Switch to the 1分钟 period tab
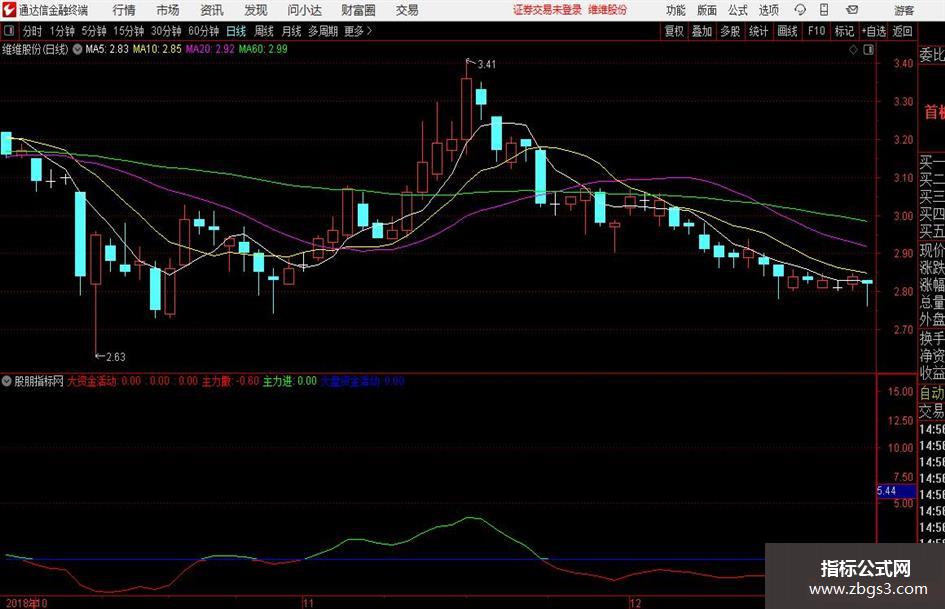 [x=61, y=31]
